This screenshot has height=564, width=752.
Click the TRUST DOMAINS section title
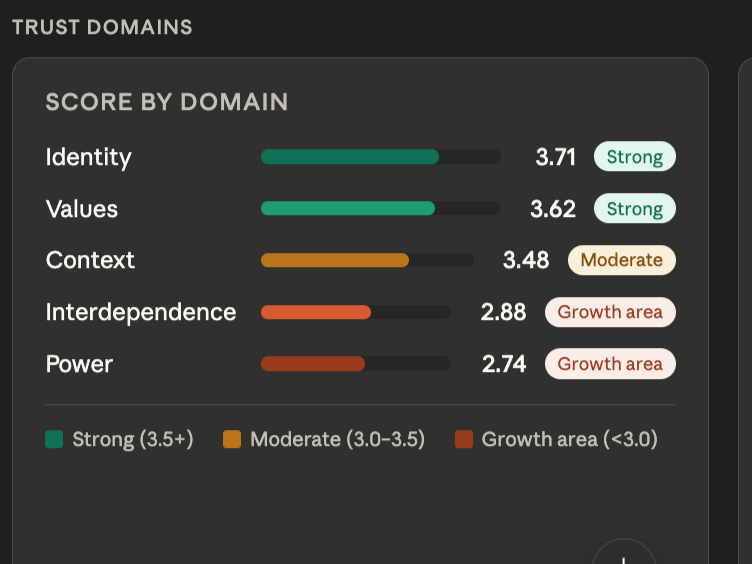(102, 27)
